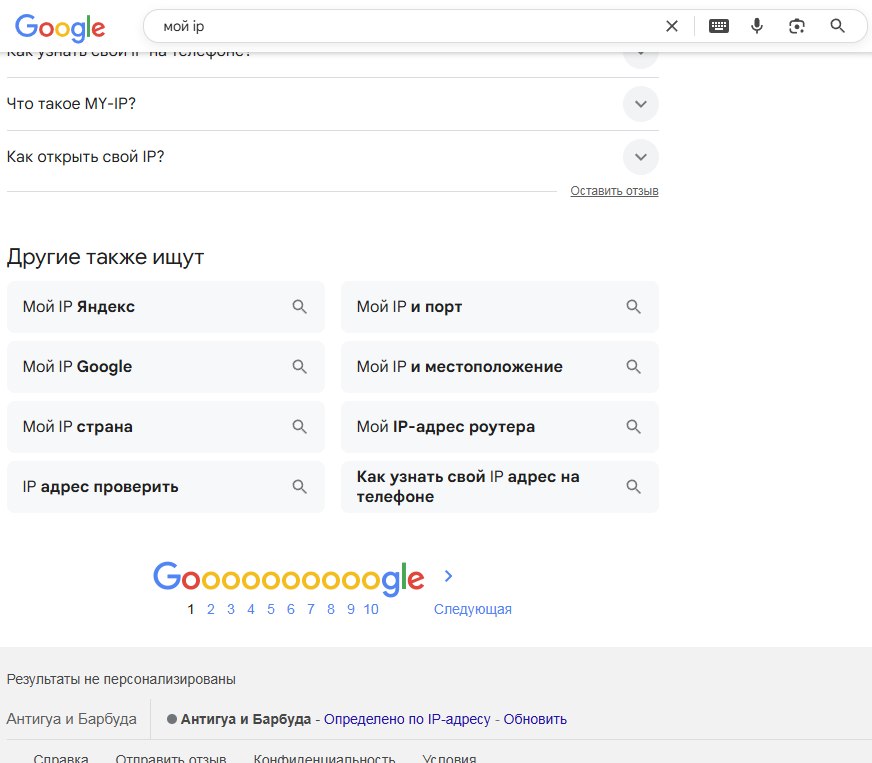Open "Определено по IP-адресу" link
The width and height of the screenshot is (872, 763).
click(407, 719)
